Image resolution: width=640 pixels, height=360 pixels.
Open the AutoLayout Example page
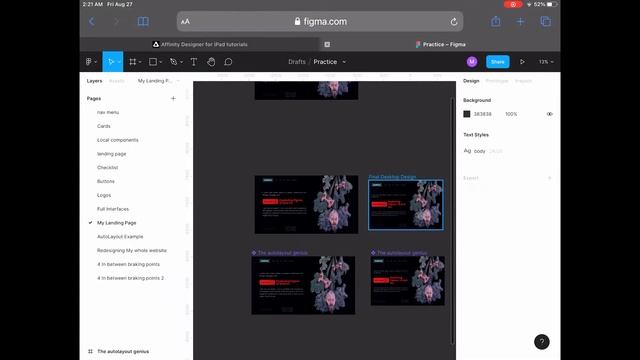120,237
